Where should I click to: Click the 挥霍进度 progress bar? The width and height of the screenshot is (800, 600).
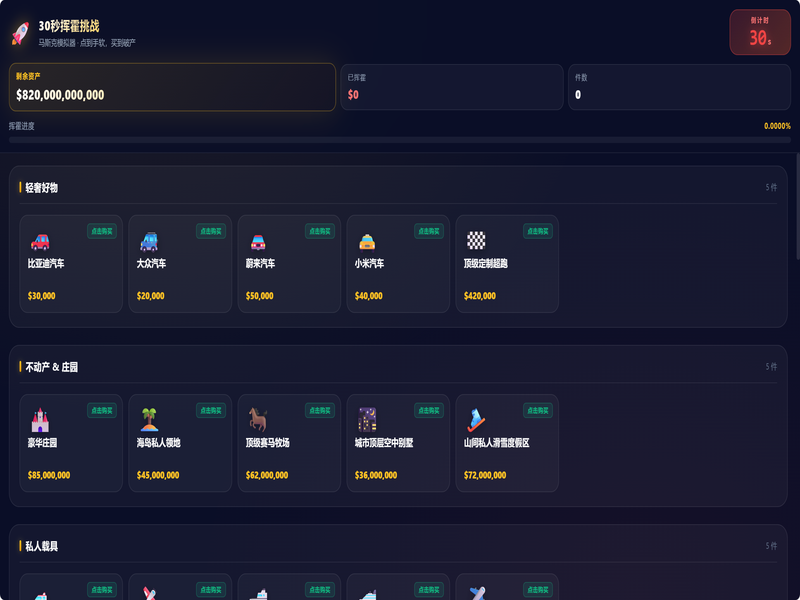click(x=399, y=140)
